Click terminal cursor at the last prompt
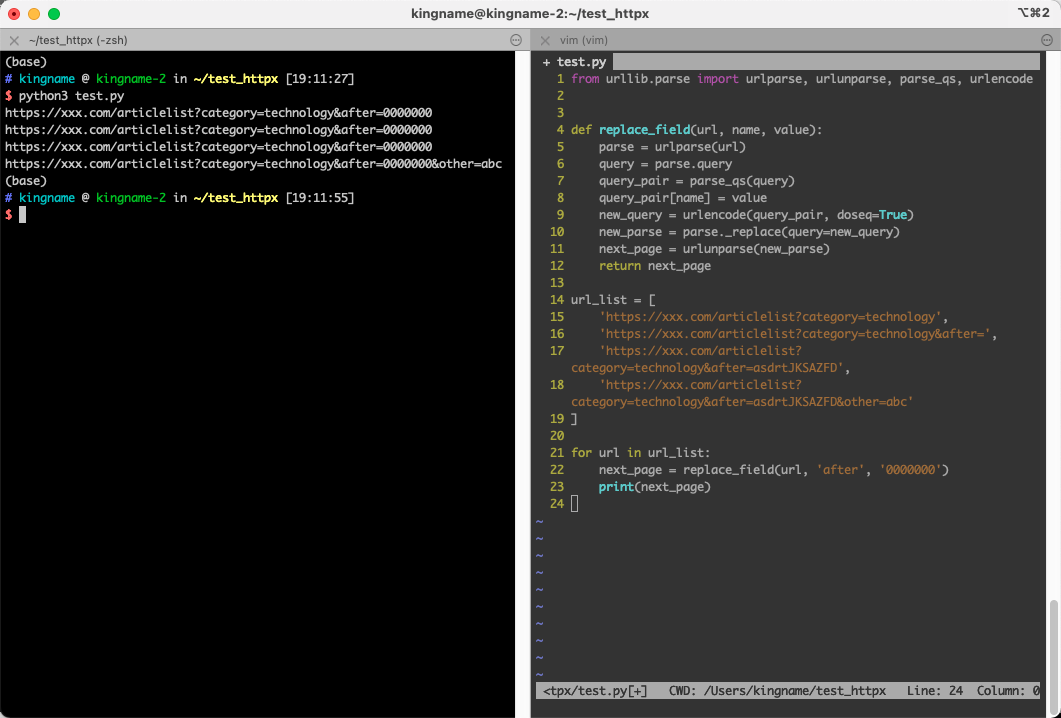 [x=22, y=215]
